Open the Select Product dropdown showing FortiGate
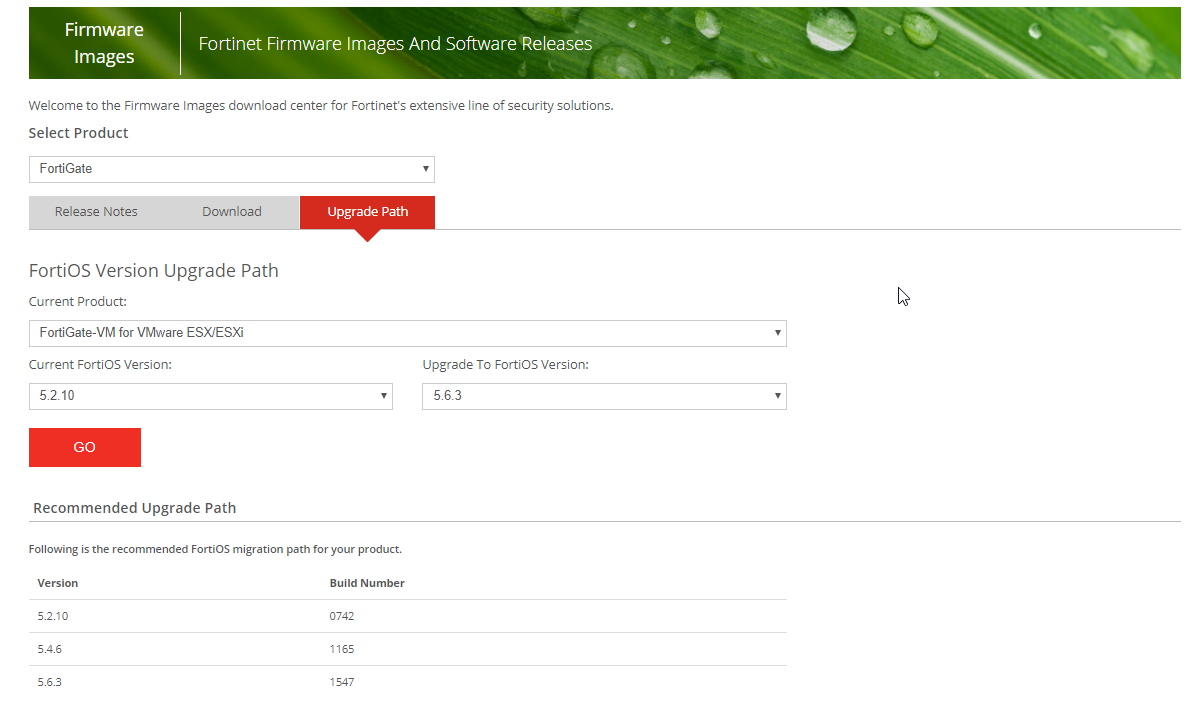The width and height of the screenshot is (1201, 705). 231,169
